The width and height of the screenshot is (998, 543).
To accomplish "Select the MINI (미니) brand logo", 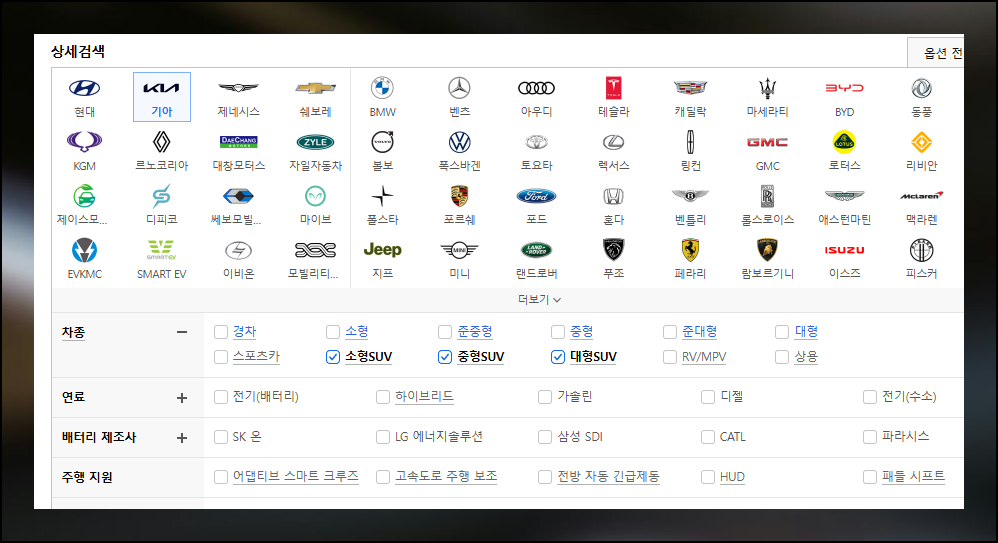I will (x=460, y=250).
